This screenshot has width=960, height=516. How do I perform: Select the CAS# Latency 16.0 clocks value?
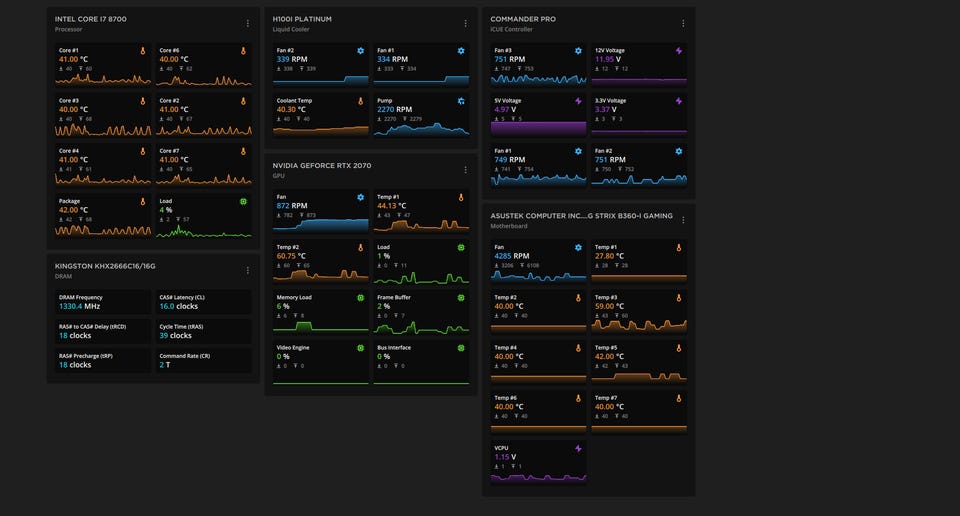[x=179, y=306]
